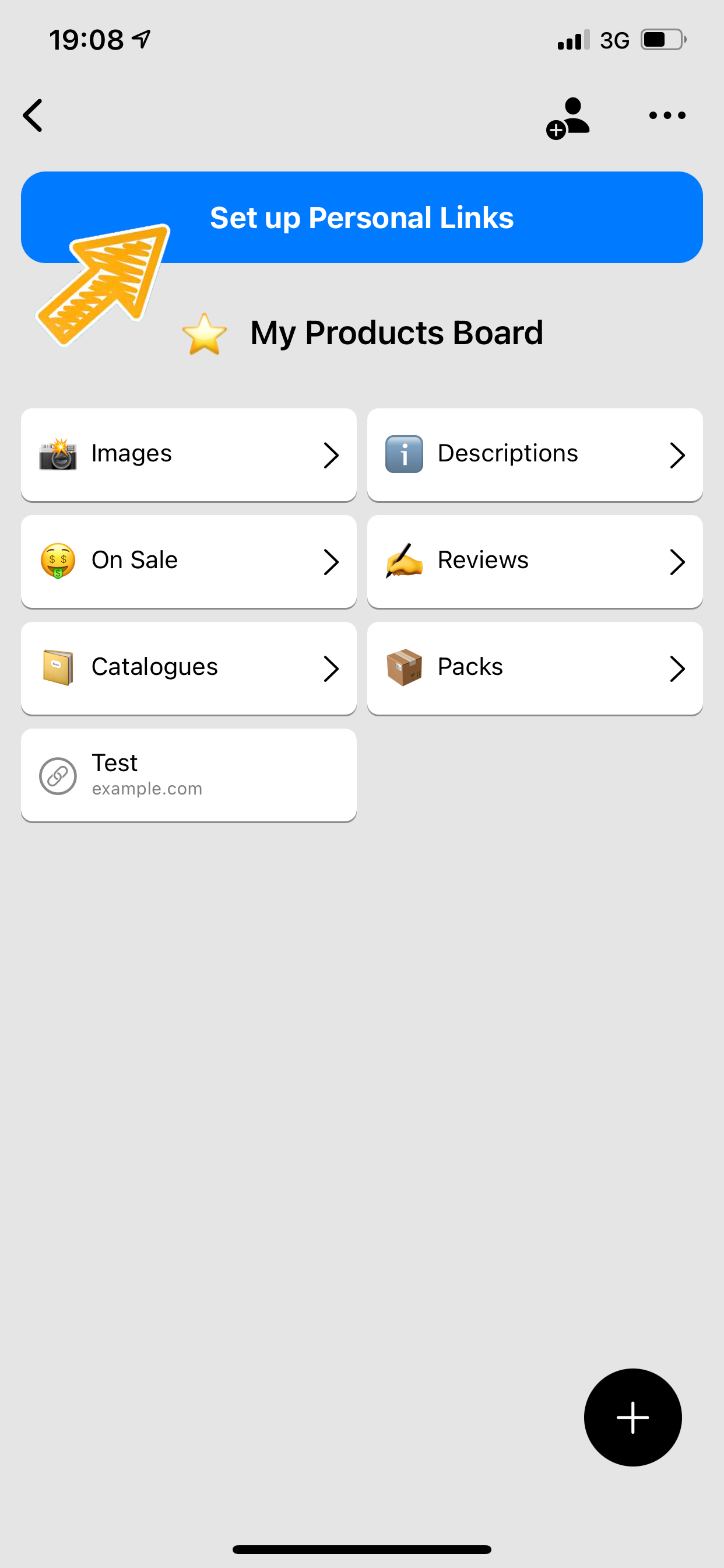Screen dimensions: 724x1568
Task: Tap the link icon on Test card
Action: coord(58,775)
